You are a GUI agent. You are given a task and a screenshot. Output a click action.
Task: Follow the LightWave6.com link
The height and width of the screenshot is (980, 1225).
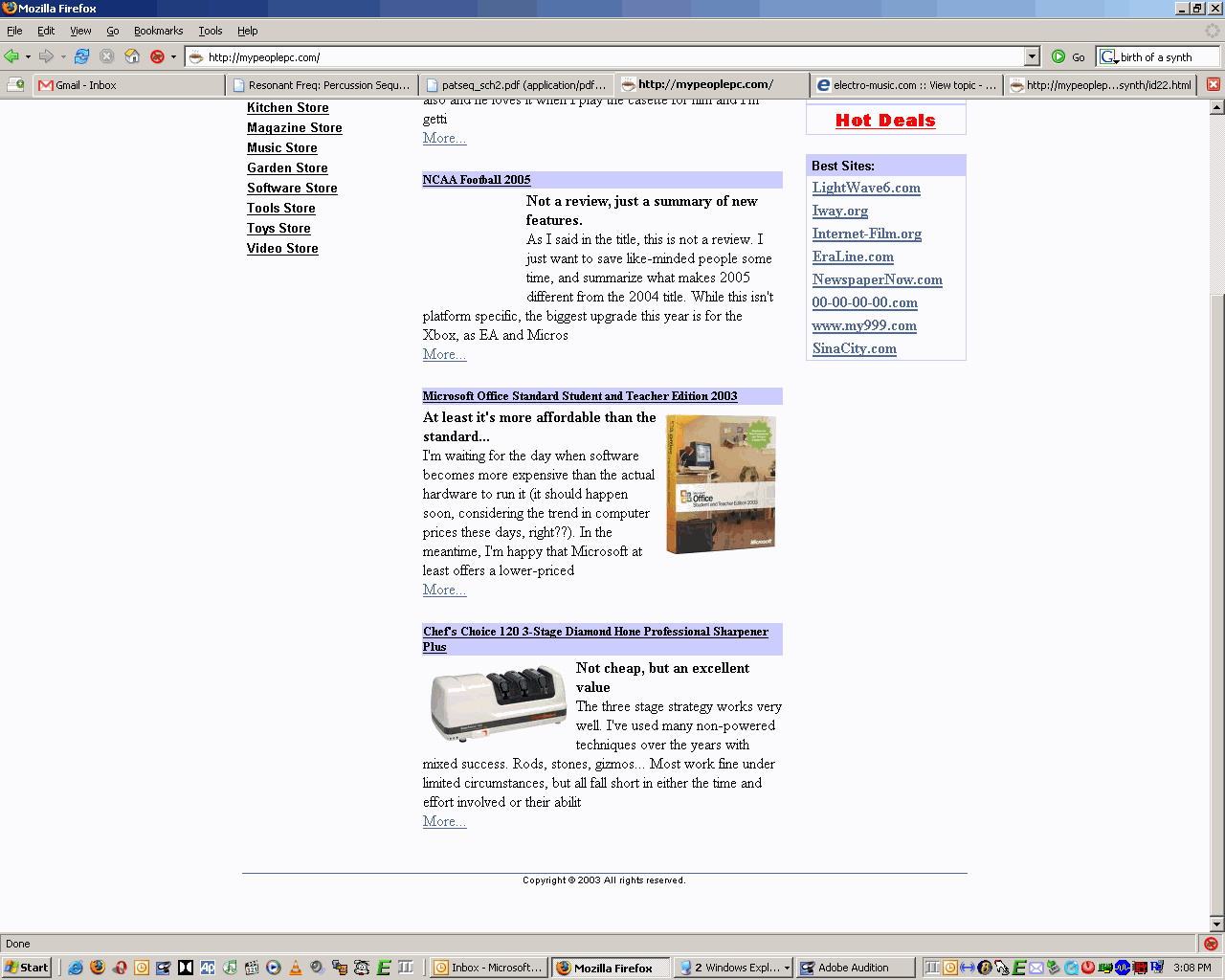click(x=866, y=189)
